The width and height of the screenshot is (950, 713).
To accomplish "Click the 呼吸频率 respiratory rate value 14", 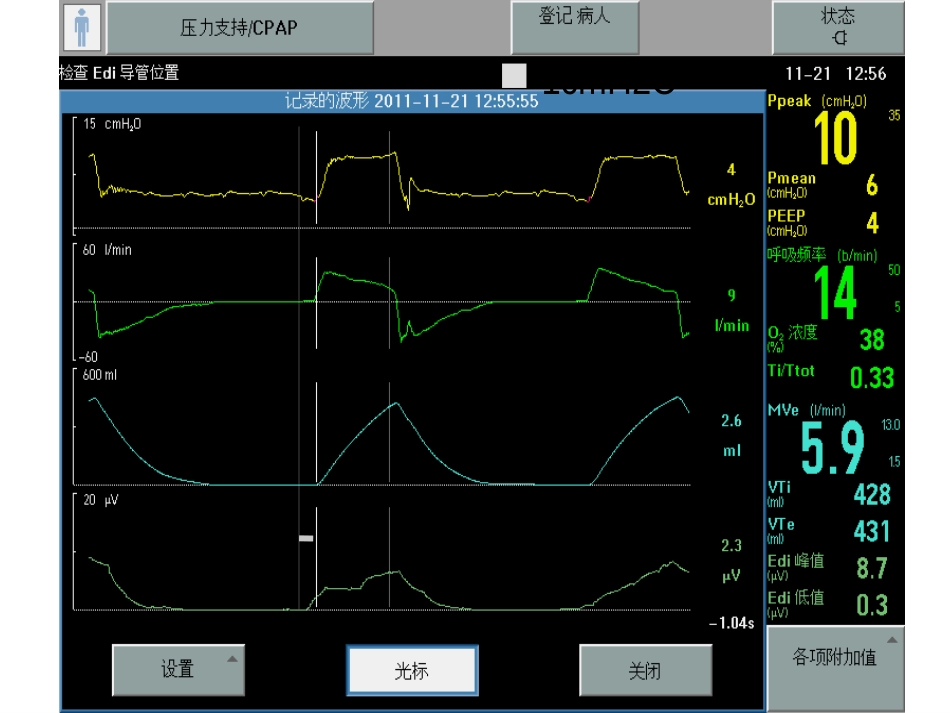I will click(x=835, y=293).
